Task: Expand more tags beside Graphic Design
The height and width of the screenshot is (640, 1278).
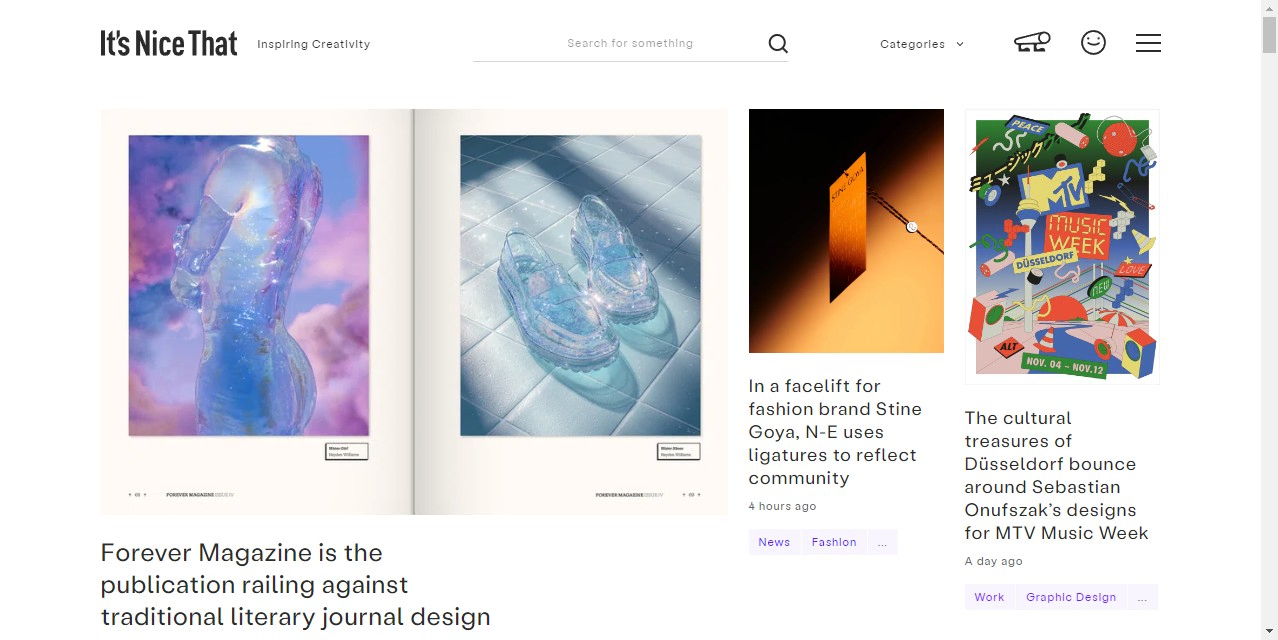Action: [1143, 597]
